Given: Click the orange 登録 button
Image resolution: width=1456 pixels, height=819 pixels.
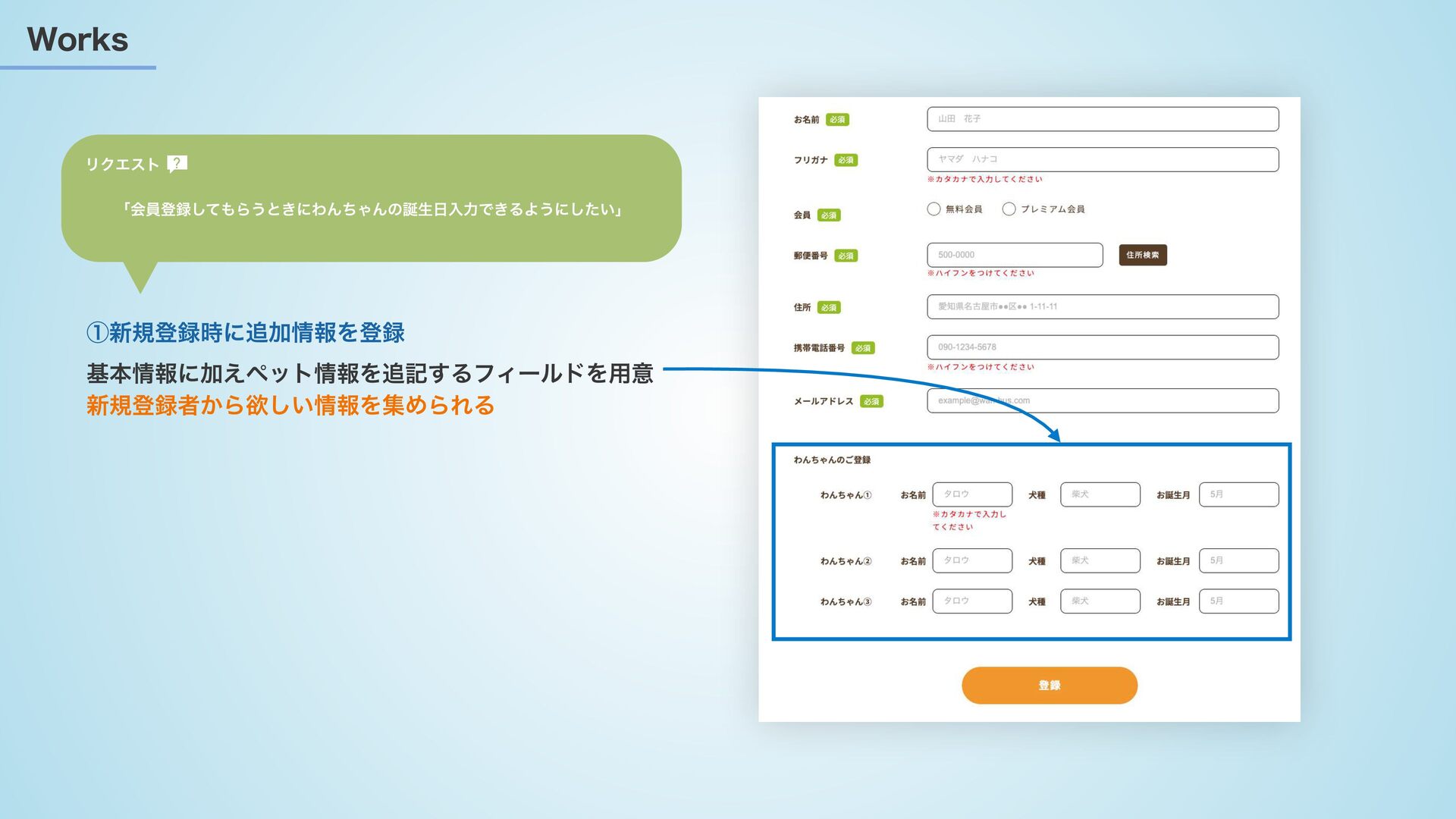Looking at the screenshot, I should (x=1049, y=686).
